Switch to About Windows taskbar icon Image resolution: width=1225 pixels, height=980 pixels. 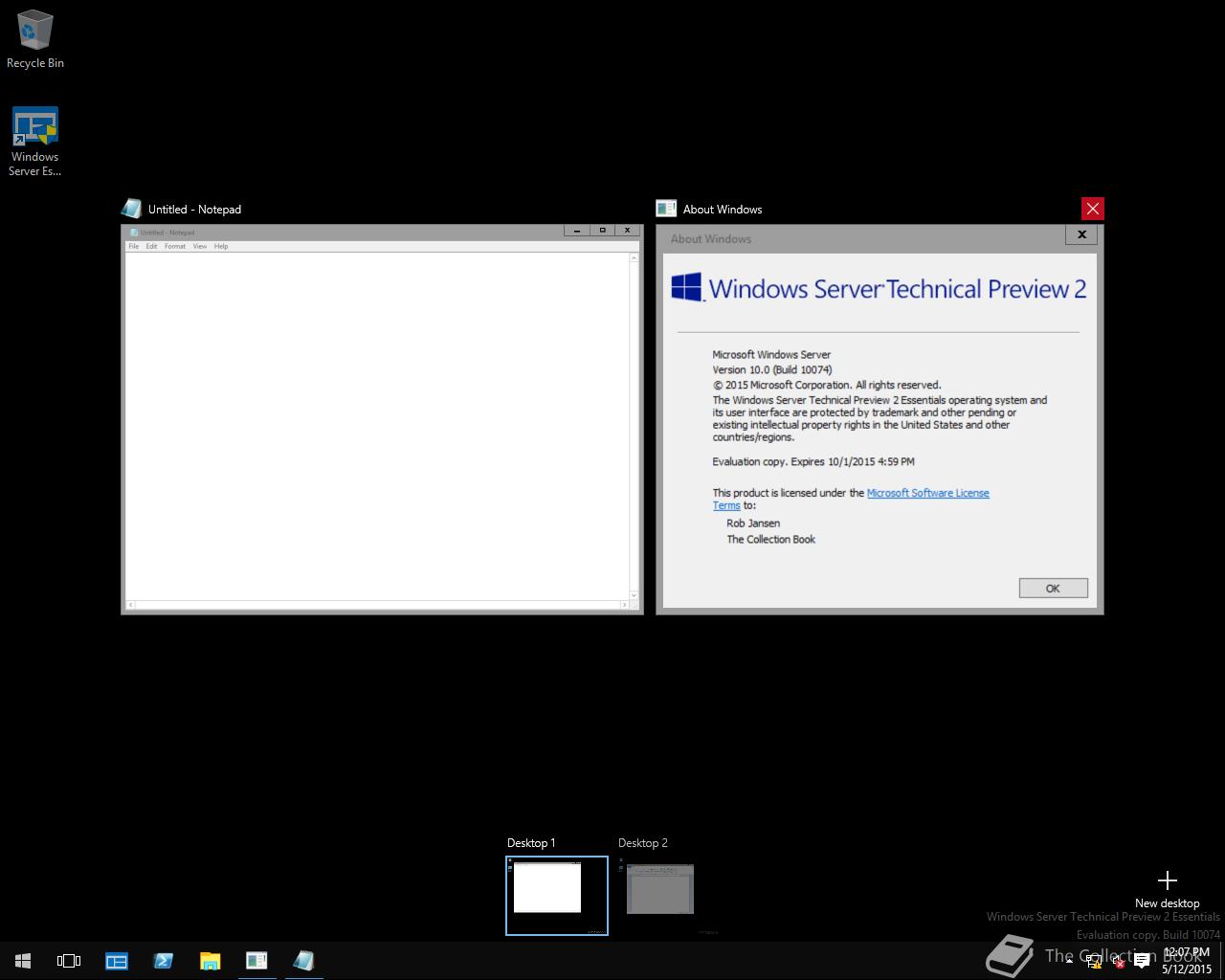256,961
